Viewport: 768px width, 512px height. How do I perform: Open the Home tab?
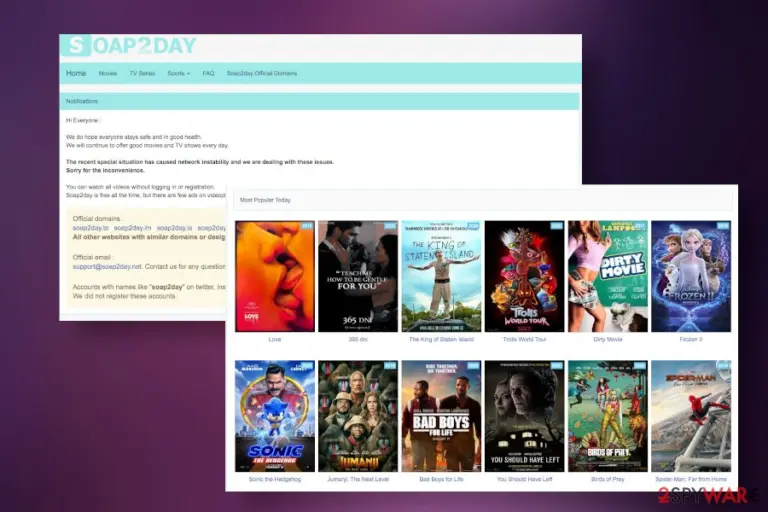click(76, 73)
